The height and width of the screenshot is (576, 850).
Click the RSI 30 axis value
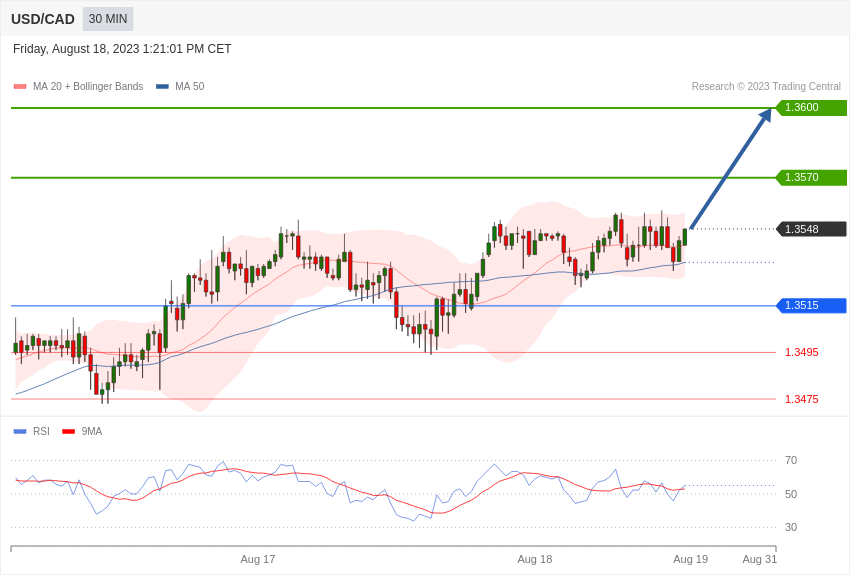(x=791, y=527)
